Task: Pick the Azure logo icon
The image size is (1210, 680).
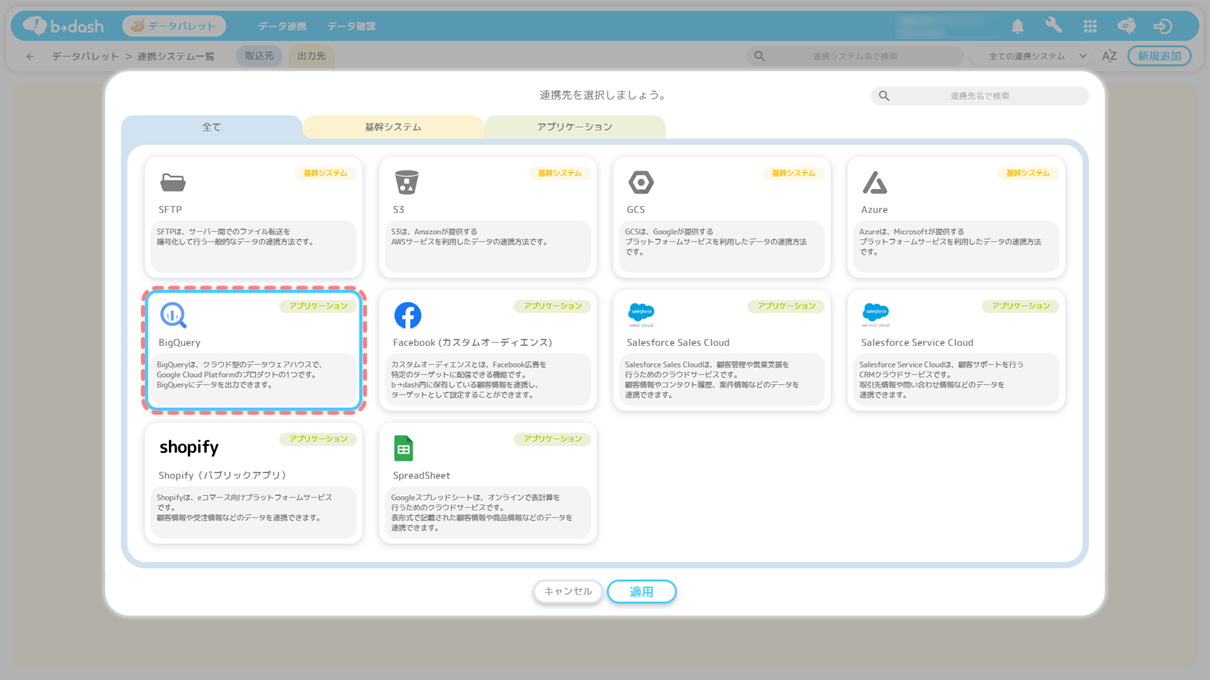Action: pos(875,182)
